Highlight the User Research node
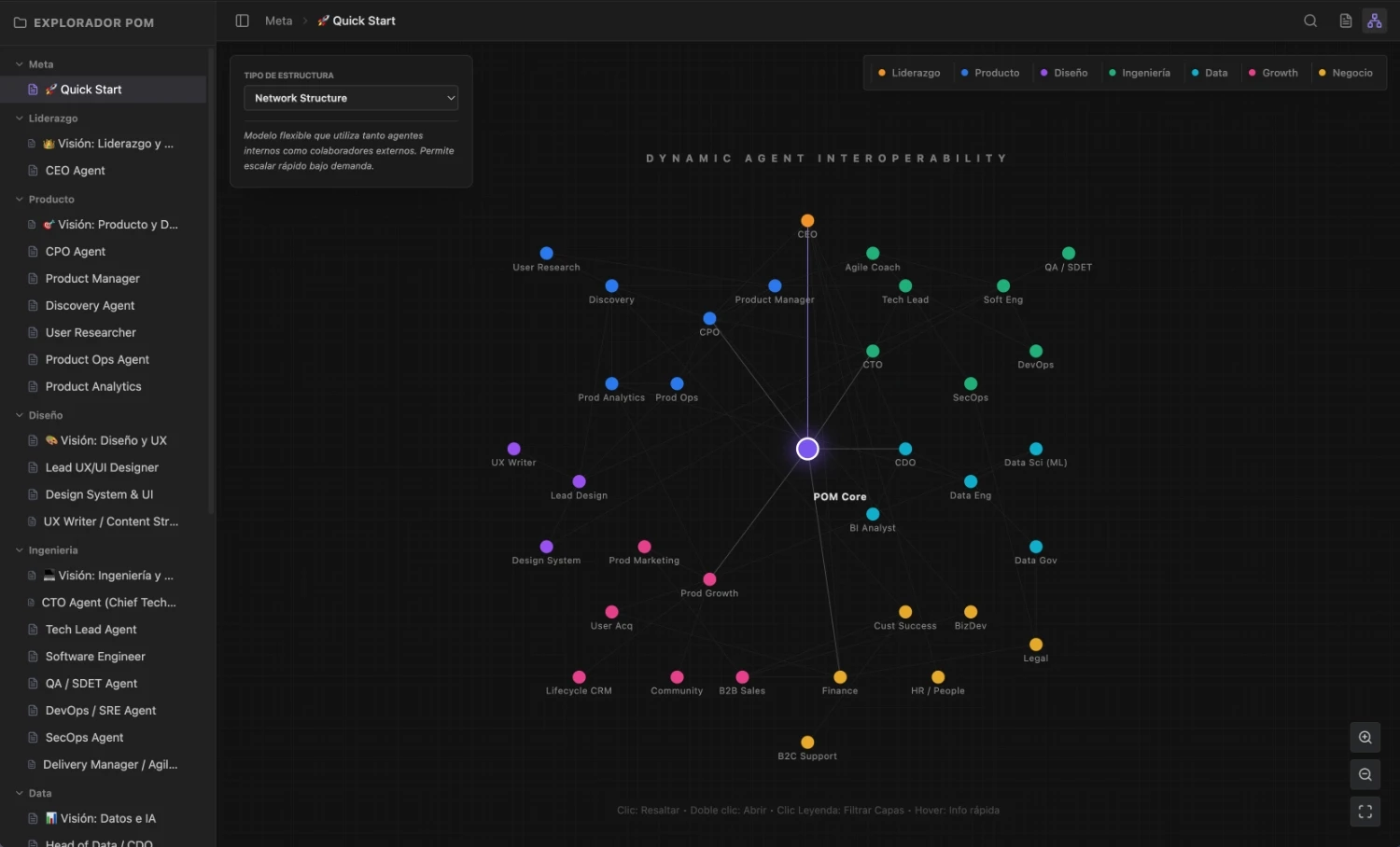This screenshot has width=1400, height=847. 546,253
